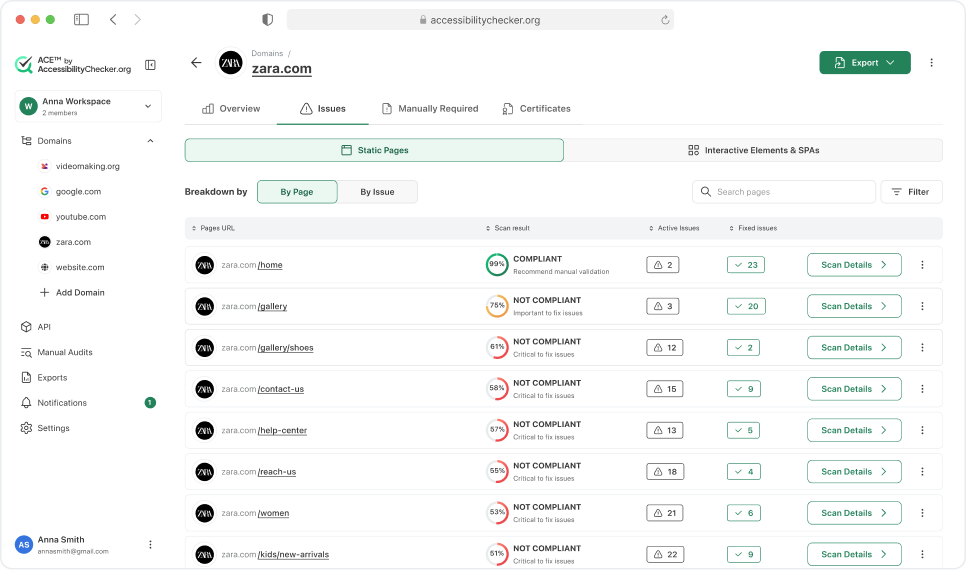Switch to Interactive Elements & SPAs view
This screenshot has height=570, width=966.
tap(753, 150)
